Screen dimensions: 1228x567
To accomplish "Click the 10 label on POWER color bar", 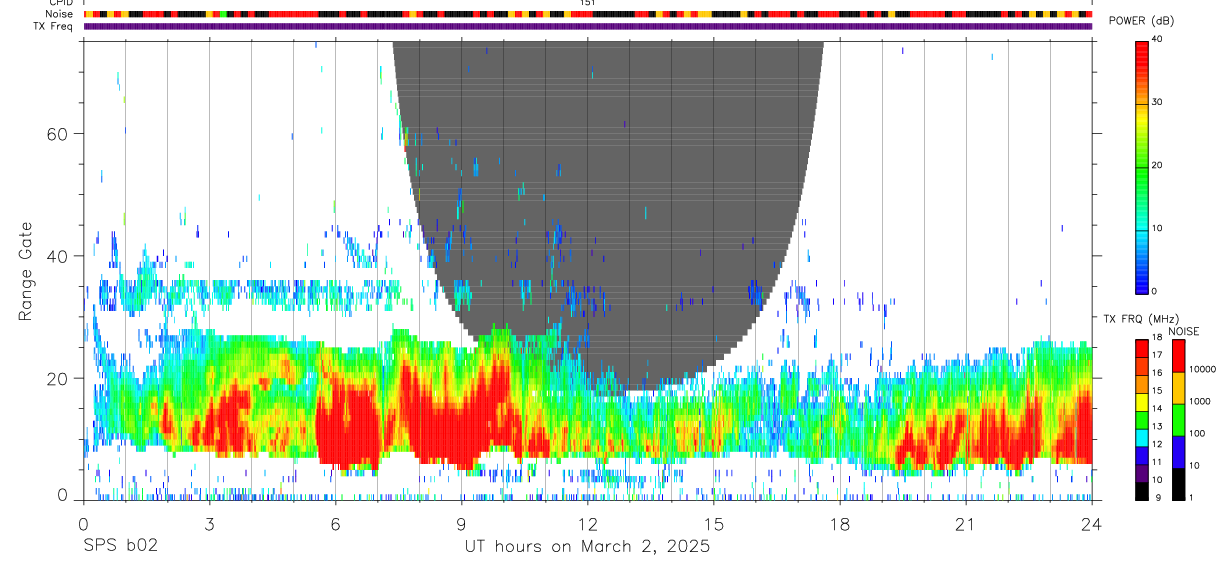I will (x=1157, y=228).
